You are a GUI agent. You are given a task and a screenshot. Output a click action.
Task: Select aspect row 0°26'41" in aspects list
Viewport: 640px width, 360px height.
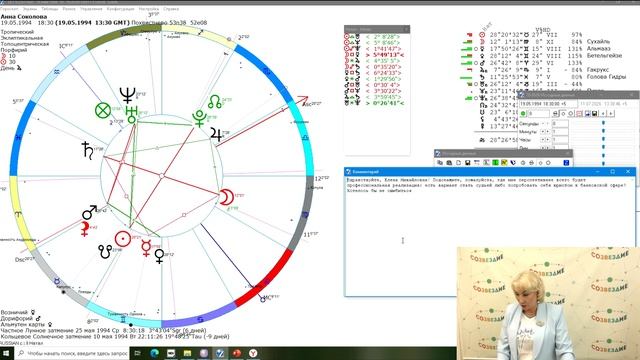(x=375, y=103)
